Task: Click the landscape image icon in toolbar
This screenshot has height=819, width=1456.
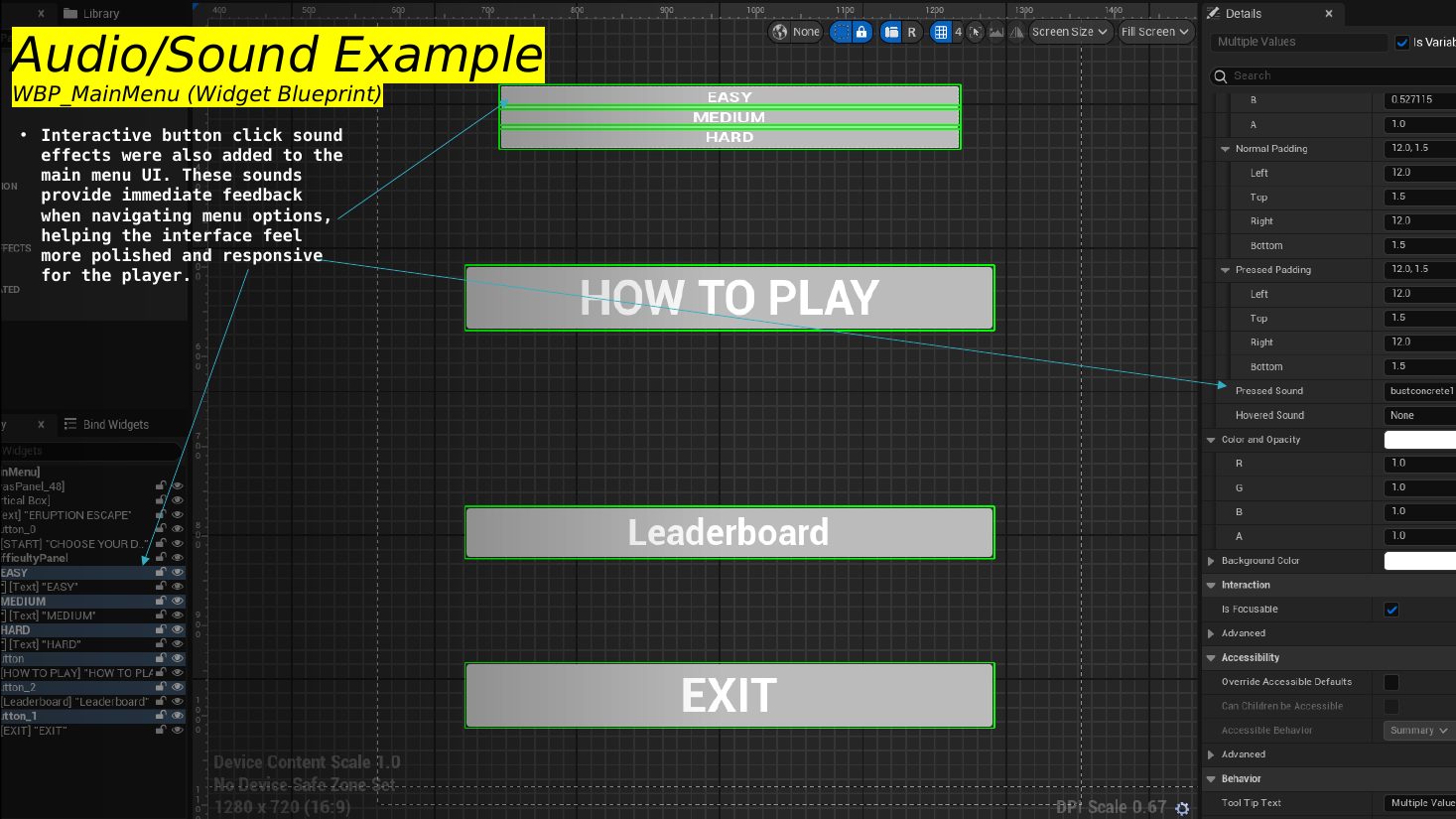Action: (996, 32)
